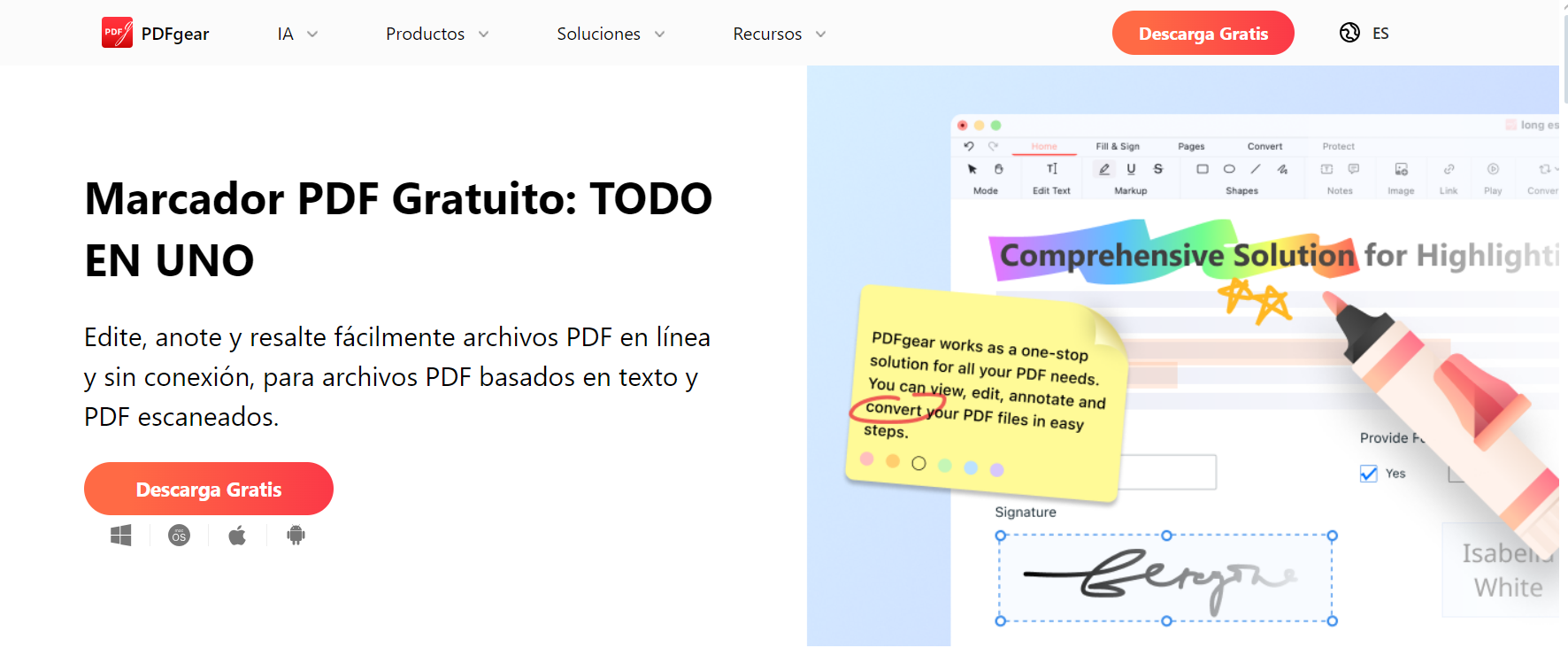This screenshot has width=1568, height=648.
Task: Select the Edit Text tool icon
Action: [1052, 169]
